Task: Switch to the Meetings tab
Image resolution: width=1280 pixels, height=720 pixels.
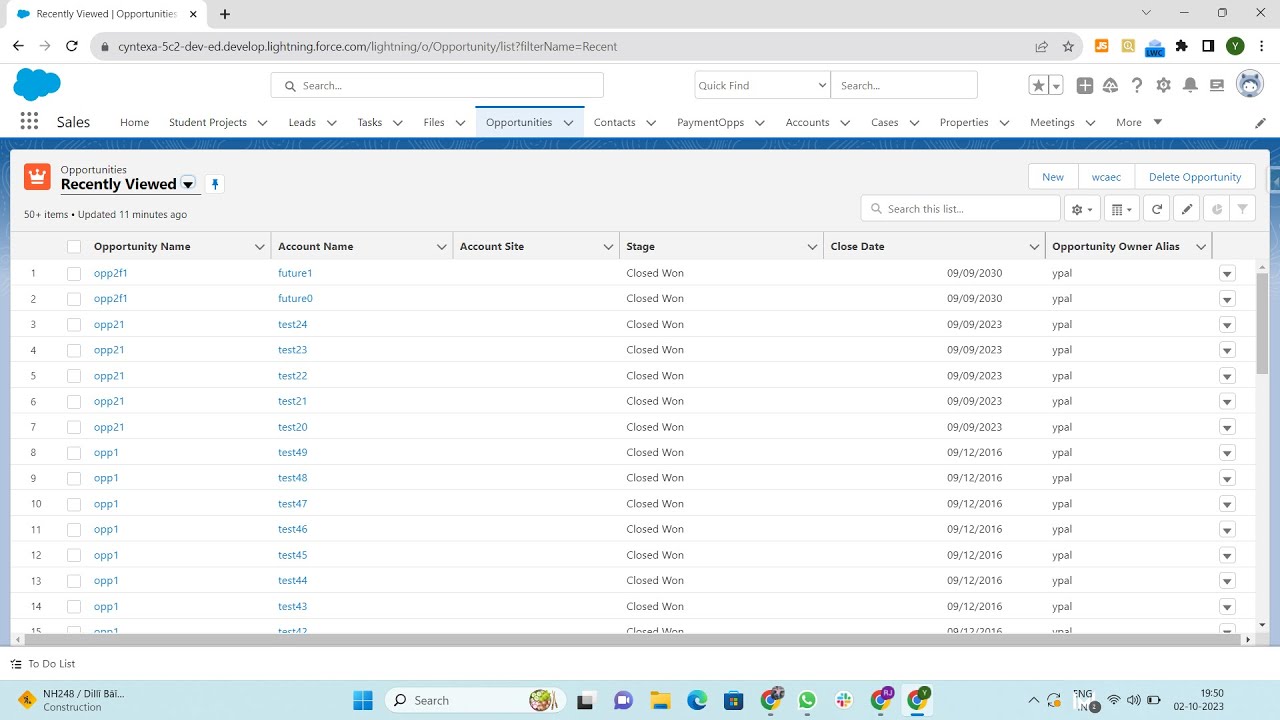Action: coord(1052,122)
